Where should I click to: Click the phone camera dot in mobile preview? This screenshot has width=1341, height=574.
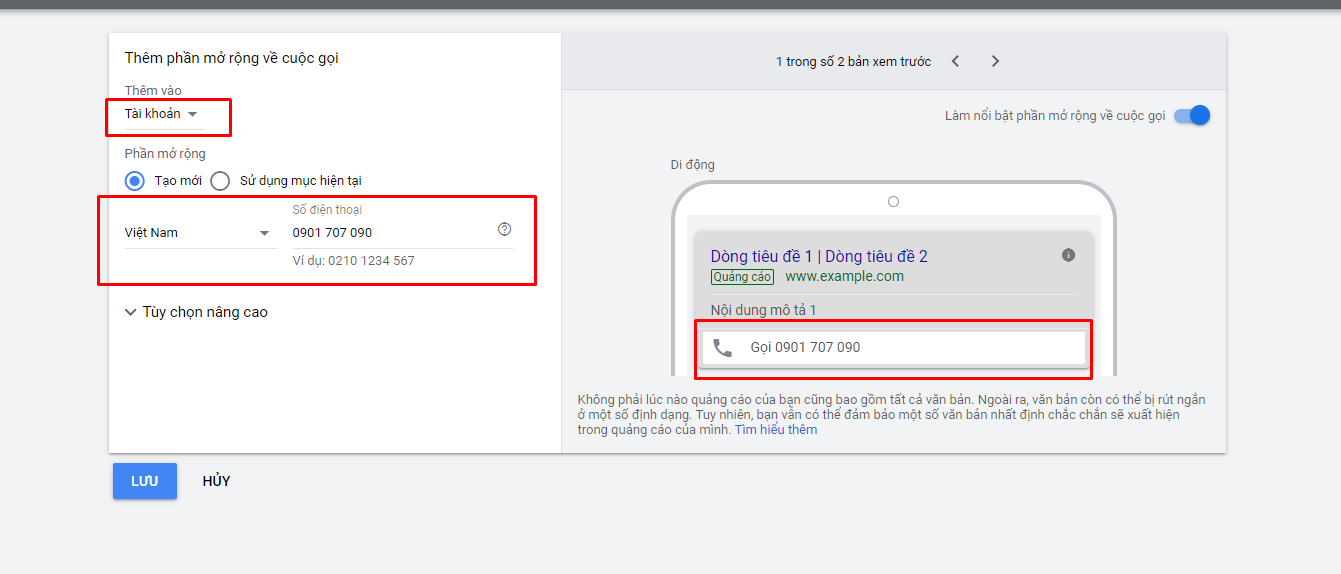(893, 202)
